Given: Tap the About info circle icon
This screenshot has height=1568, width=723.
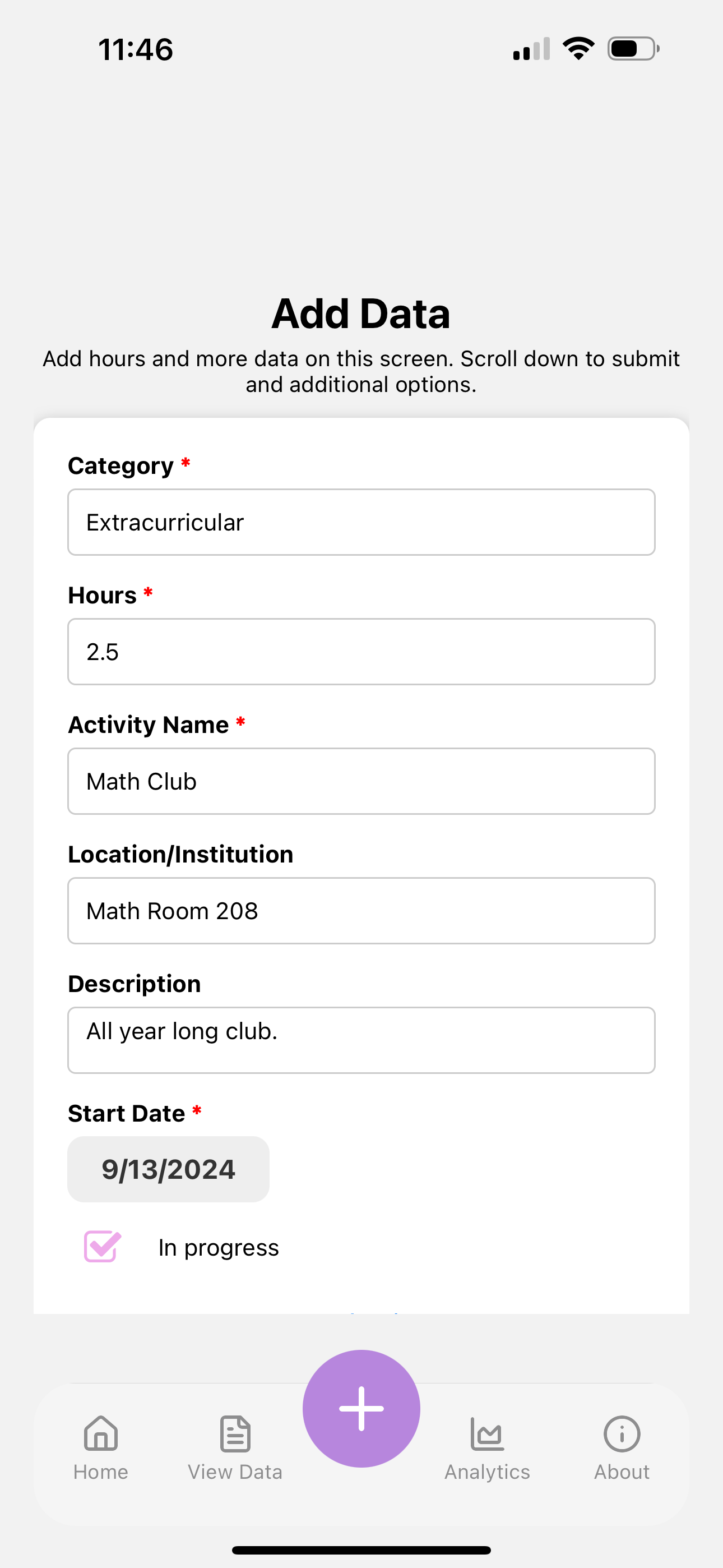Looking at the screenshot, I should (622, 1433).
